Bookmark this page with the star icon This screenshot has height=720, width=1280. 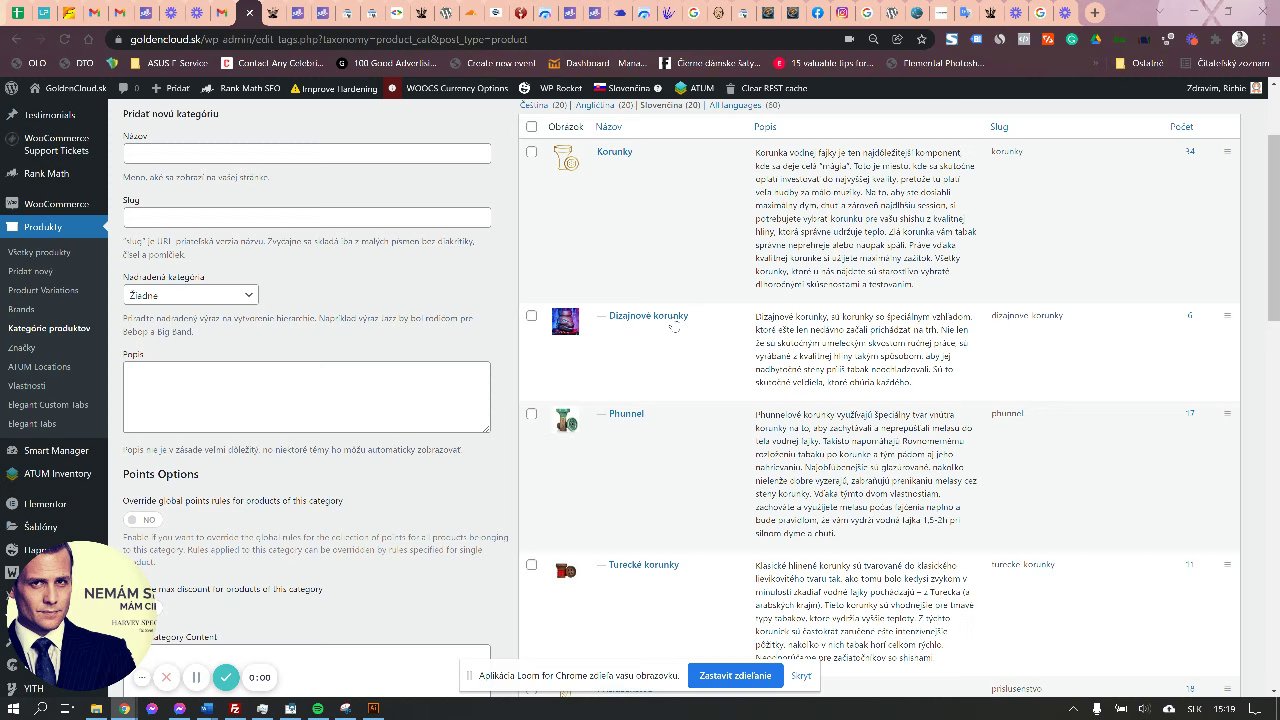tap(921, 39)
